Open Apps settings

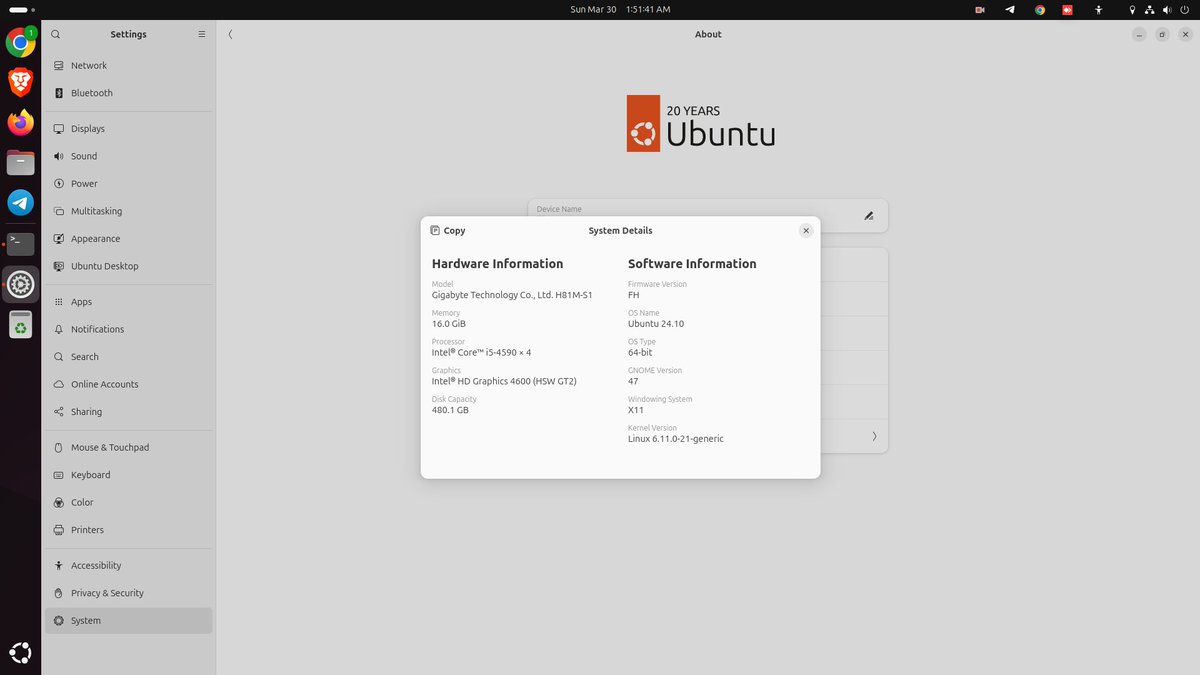(x=129, y=302)
